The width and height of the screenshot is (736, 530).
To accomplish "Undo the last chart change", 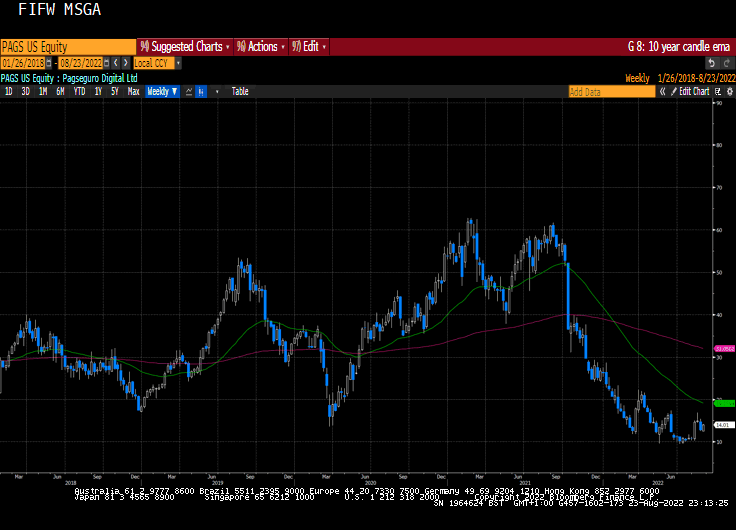I will pos(712,63).
